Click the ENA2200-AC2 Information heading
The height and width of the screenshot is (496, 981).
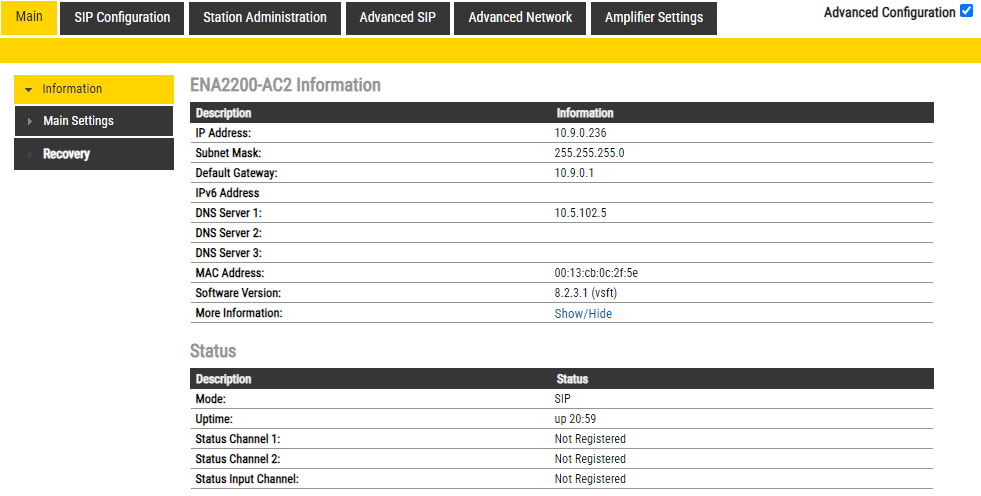(285, 85)
